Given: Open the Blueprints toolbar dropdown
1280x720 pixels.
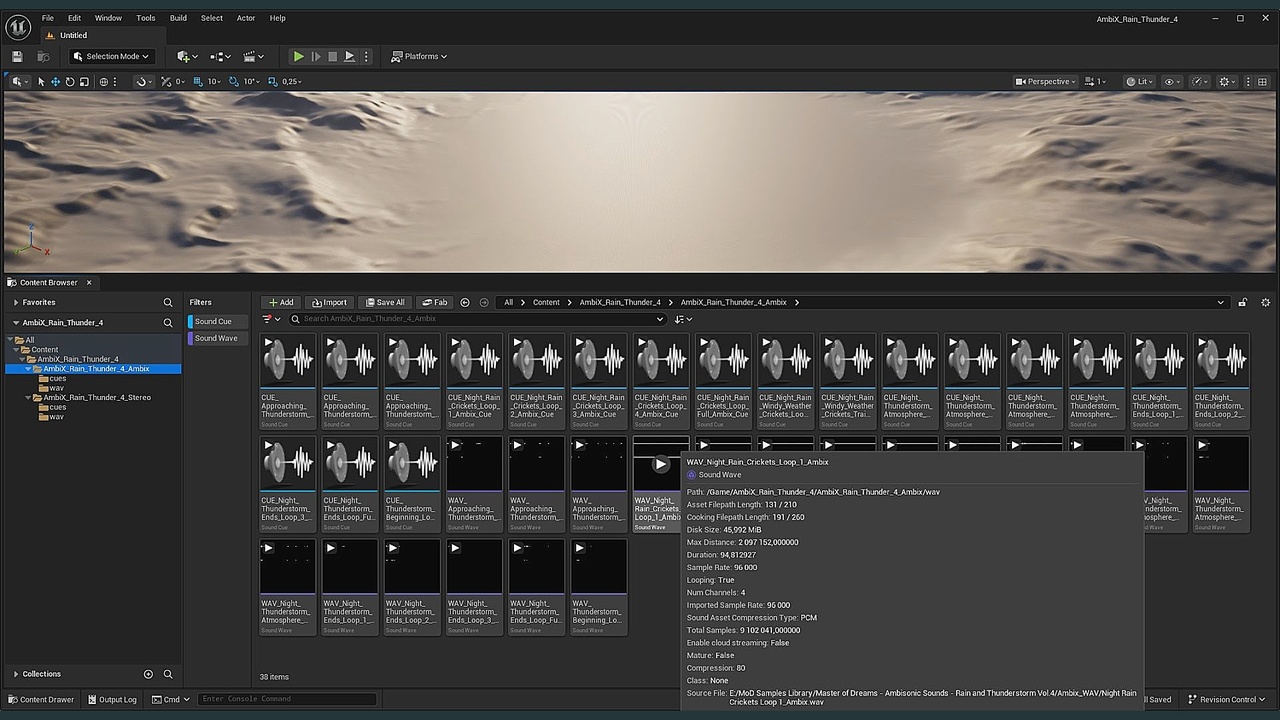Looking at the screenshot, I should pos(220,56).
